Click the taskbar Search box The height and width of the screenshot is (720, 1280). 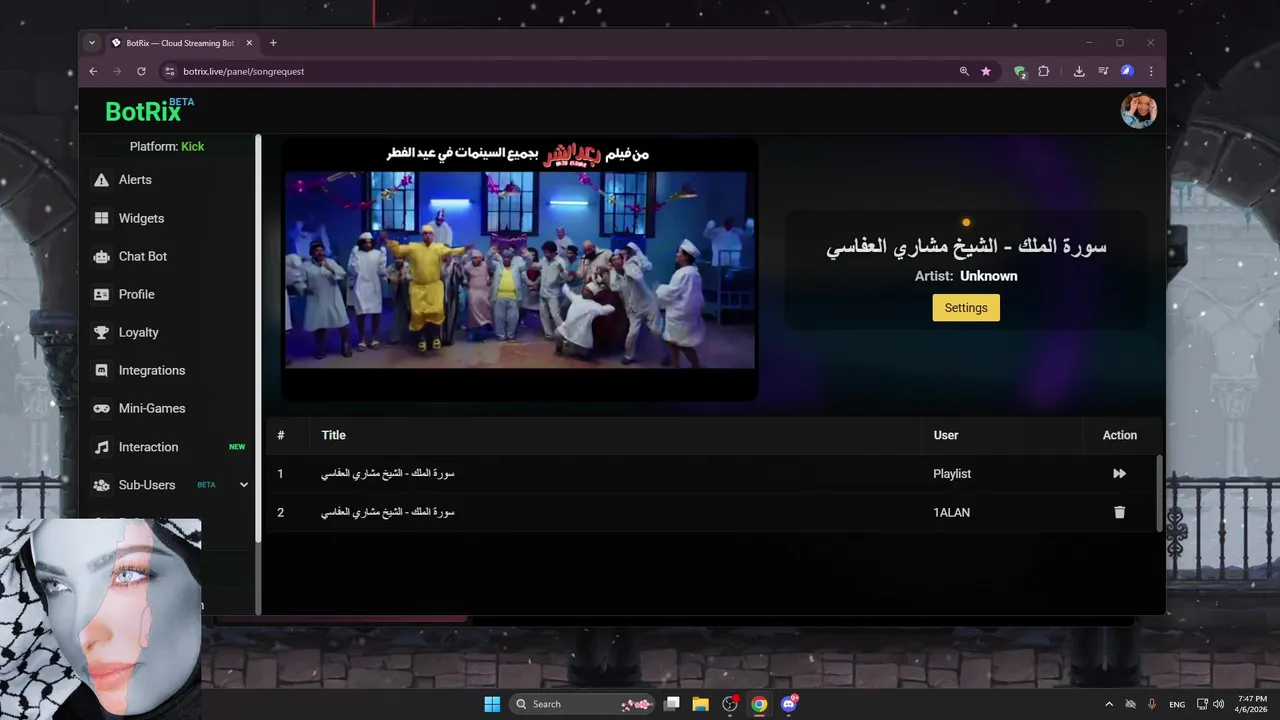582,704
